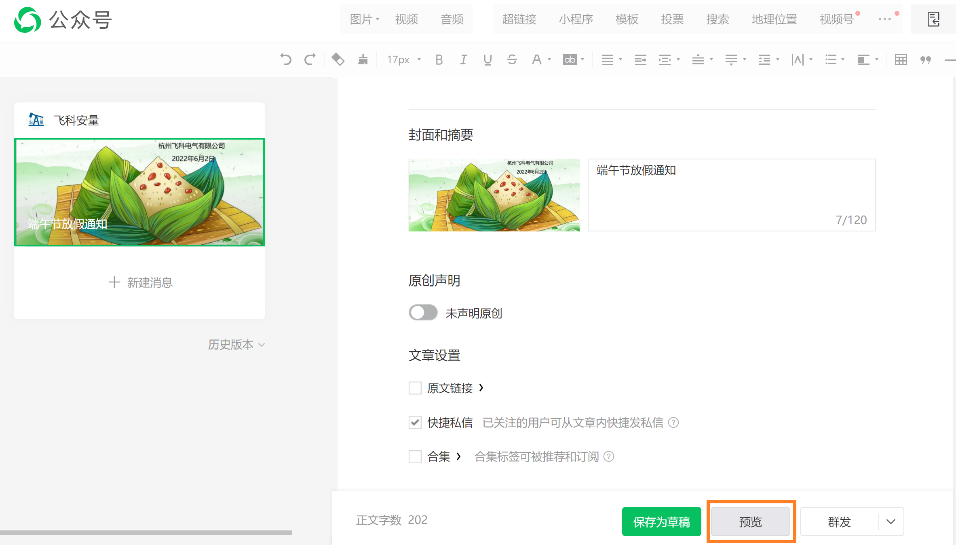Click the undo arrow icon
This screenshot has height=545, width=956.
(286, 60)
